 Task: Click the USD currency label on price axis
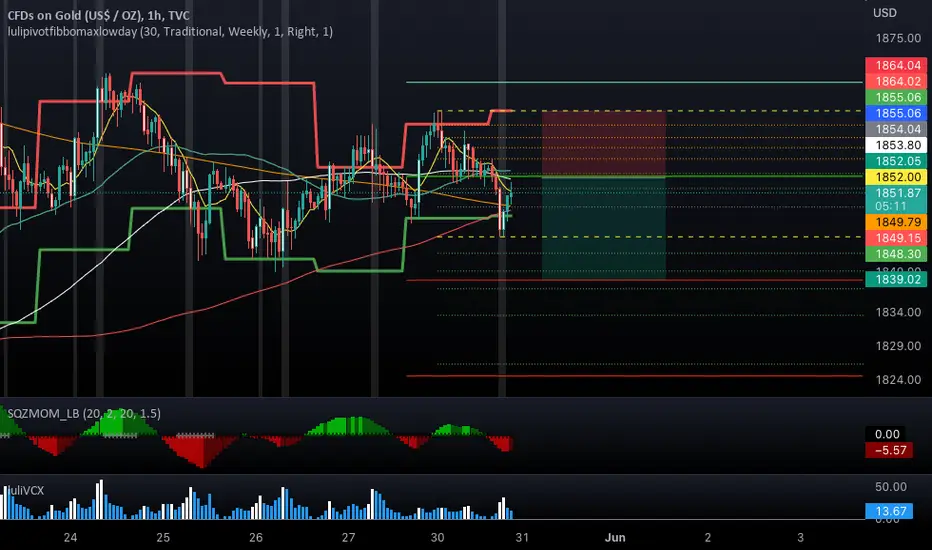(884, 13)
